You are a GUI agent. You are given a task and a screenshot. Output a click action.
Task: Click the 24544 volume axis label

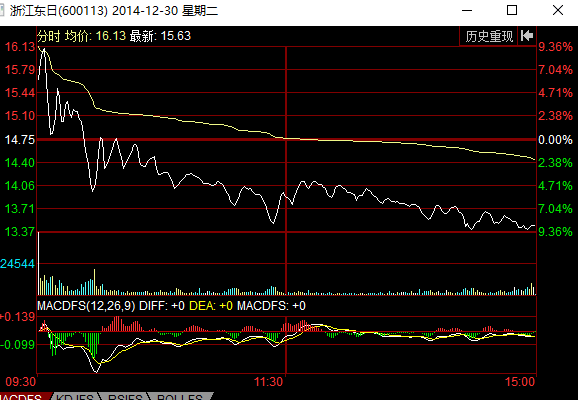pyautogui.click(x=17, y=264)
